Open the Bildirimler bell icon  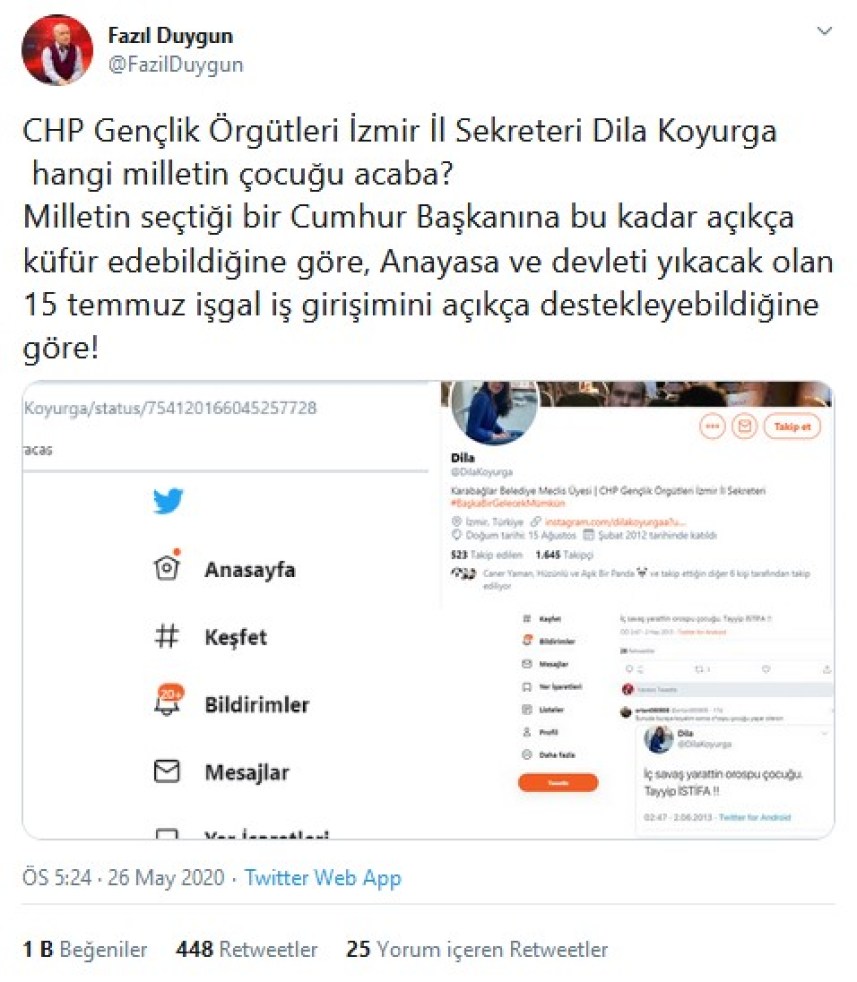[x=168, y=701]
